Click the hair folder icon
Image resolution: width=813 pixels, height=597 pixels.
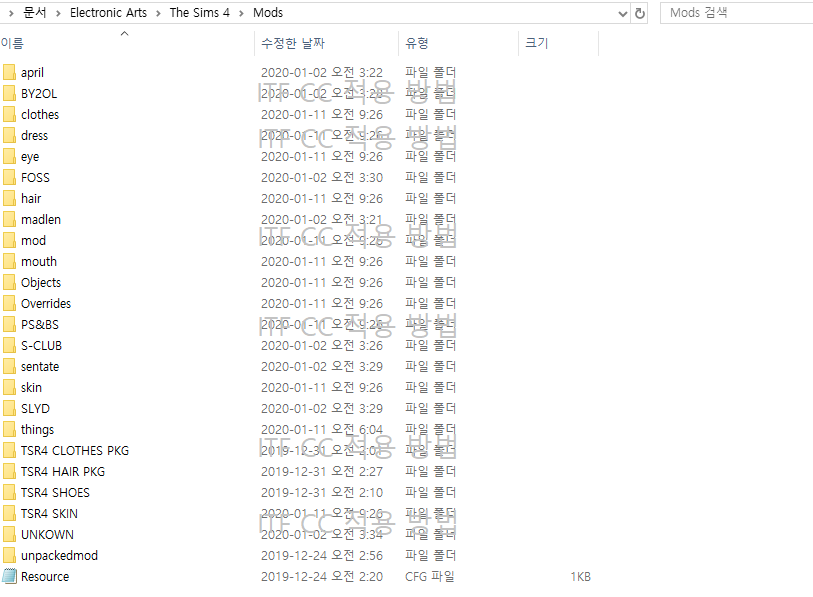click(9, 199)
